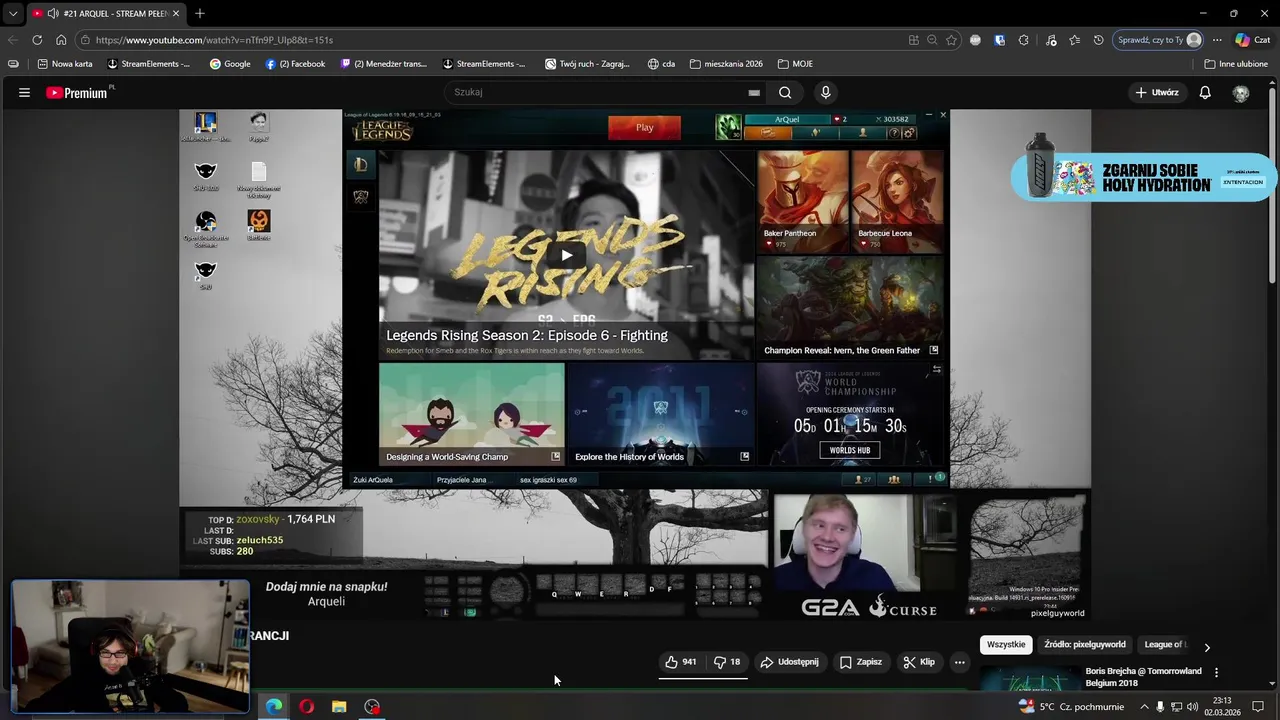Image resolution: width=1280 pixels, height=720 pixels.
Task: Open YouTube notifications bell
Action: coord(1205,92)
